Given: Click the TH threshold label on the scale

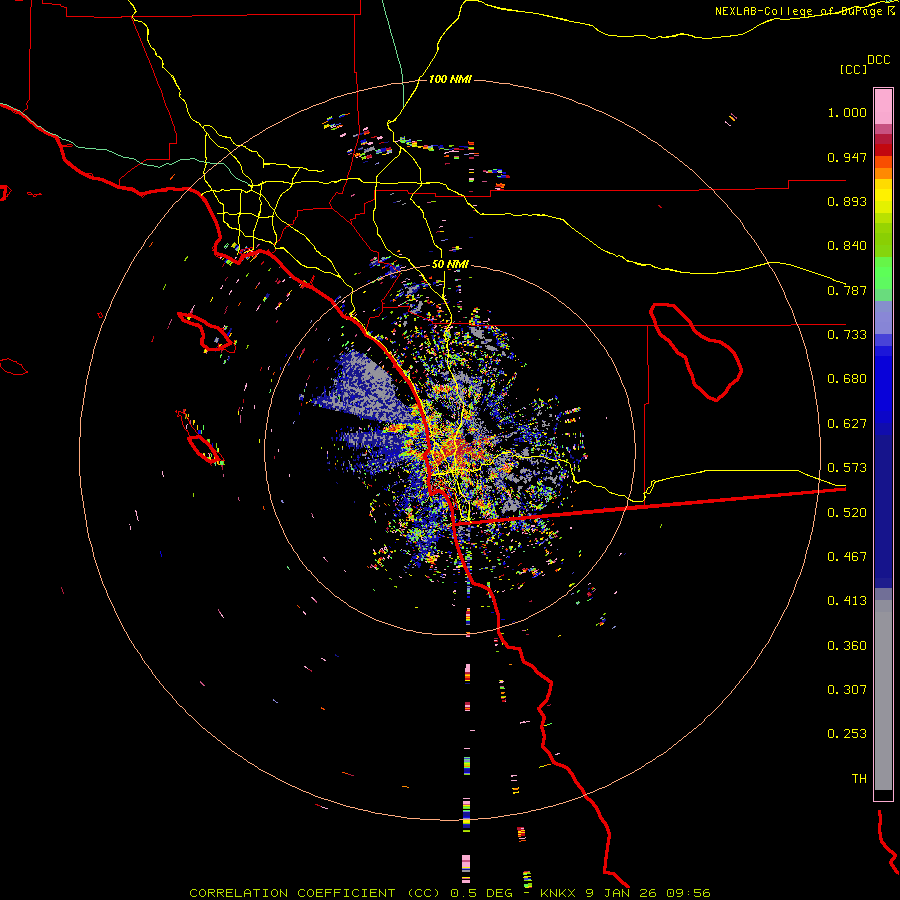Looking at the screenshot, I should (x=859, y=779).
